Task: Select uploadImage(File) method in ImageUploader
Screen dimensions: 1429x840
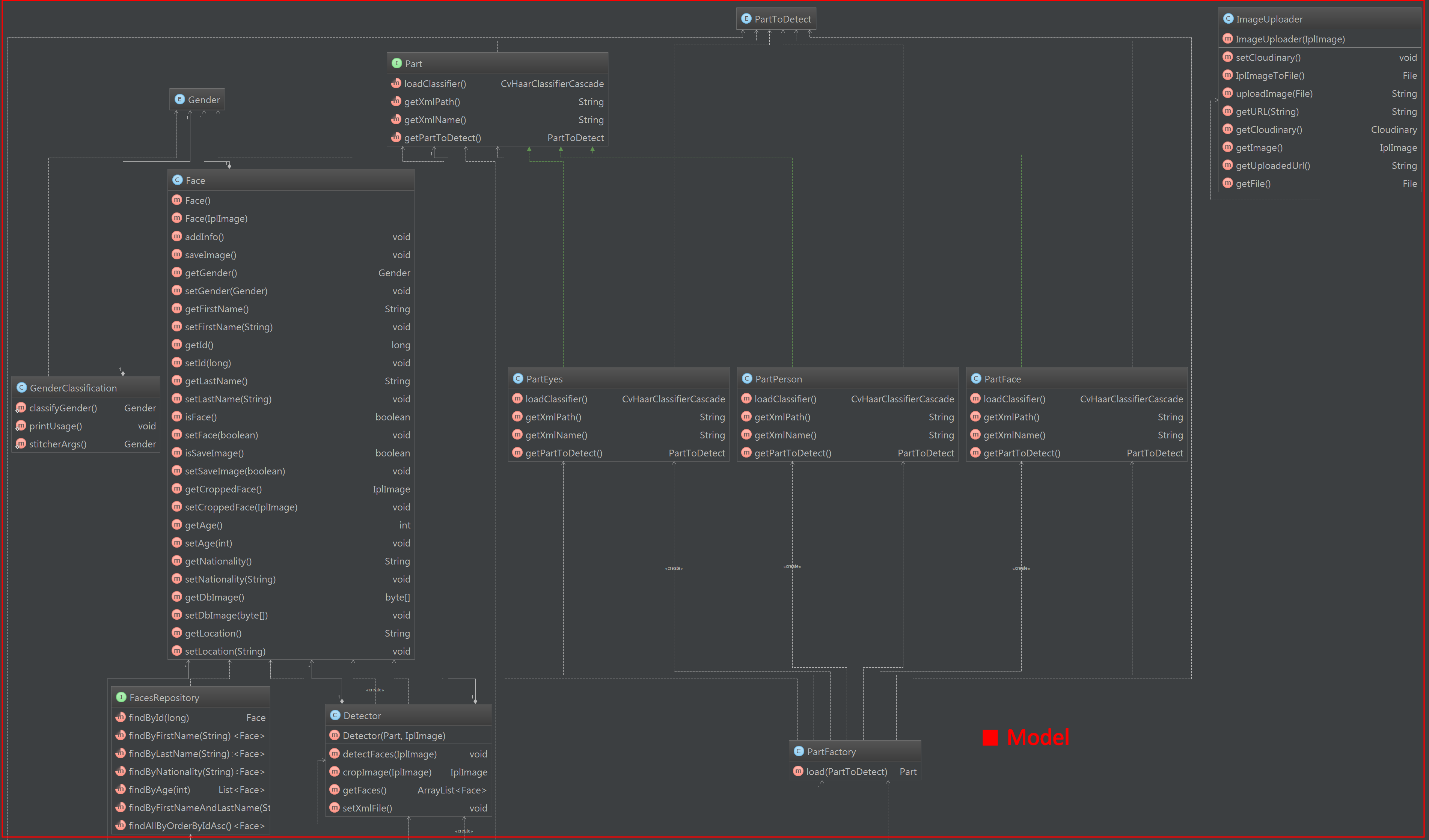Action: (x=1274, y=93)
